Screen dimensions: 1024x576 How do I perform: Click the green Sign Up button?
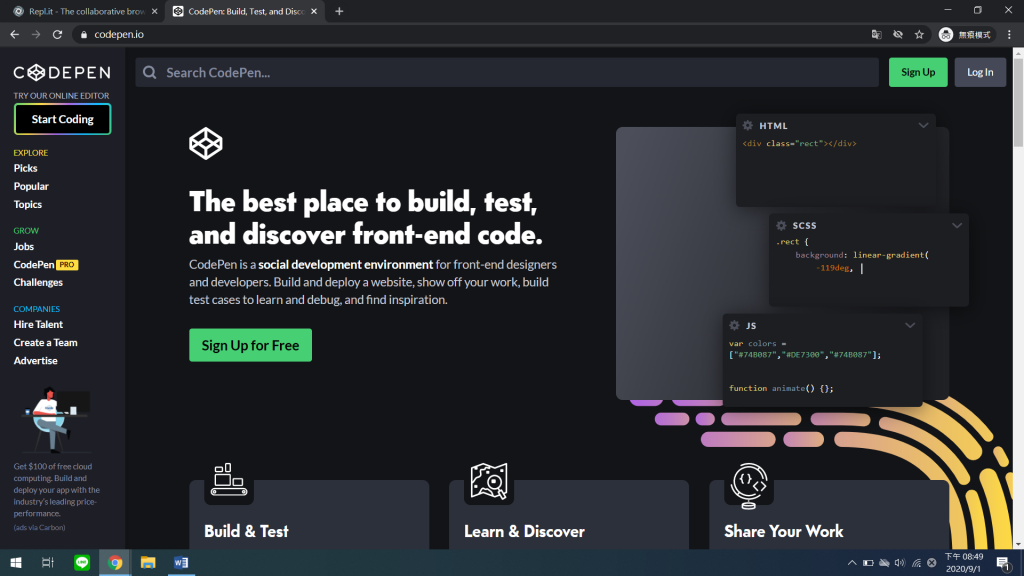click(918, 72)
